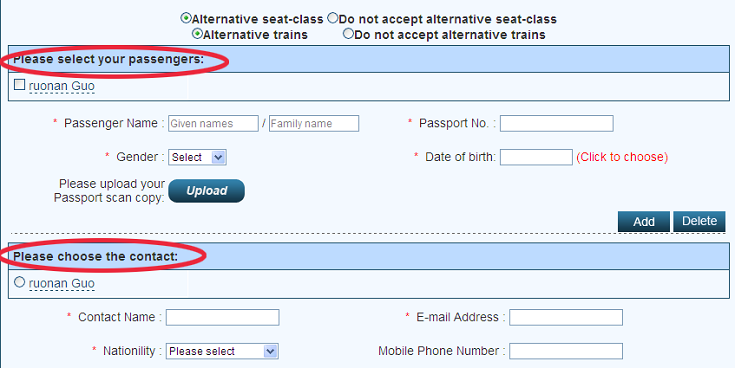This screenshot has width=735, height=368.
Task: Focus the Given names input field
Action: 213,123
